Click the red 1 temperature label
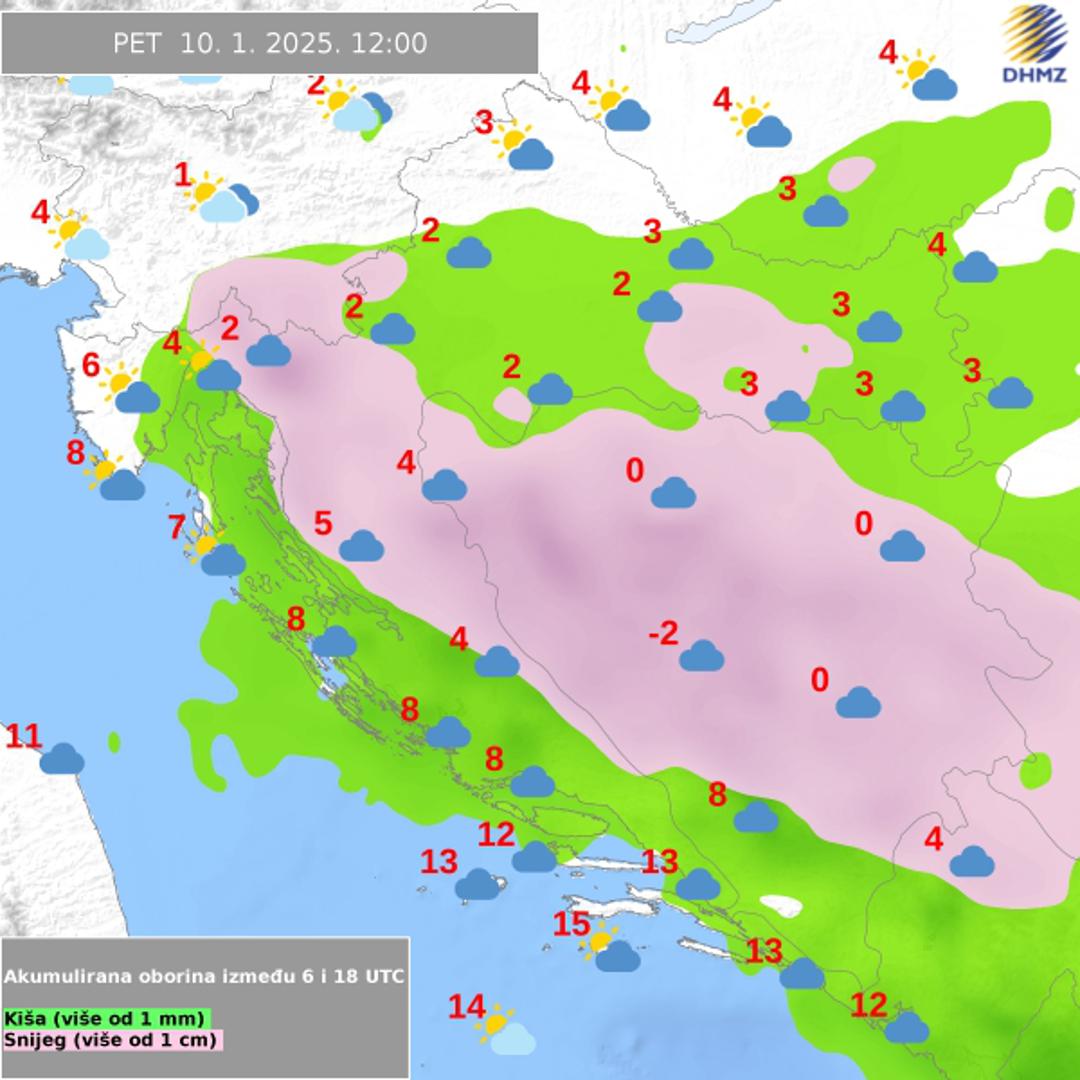This screenshot has width=1080, height=1080. 182,176
